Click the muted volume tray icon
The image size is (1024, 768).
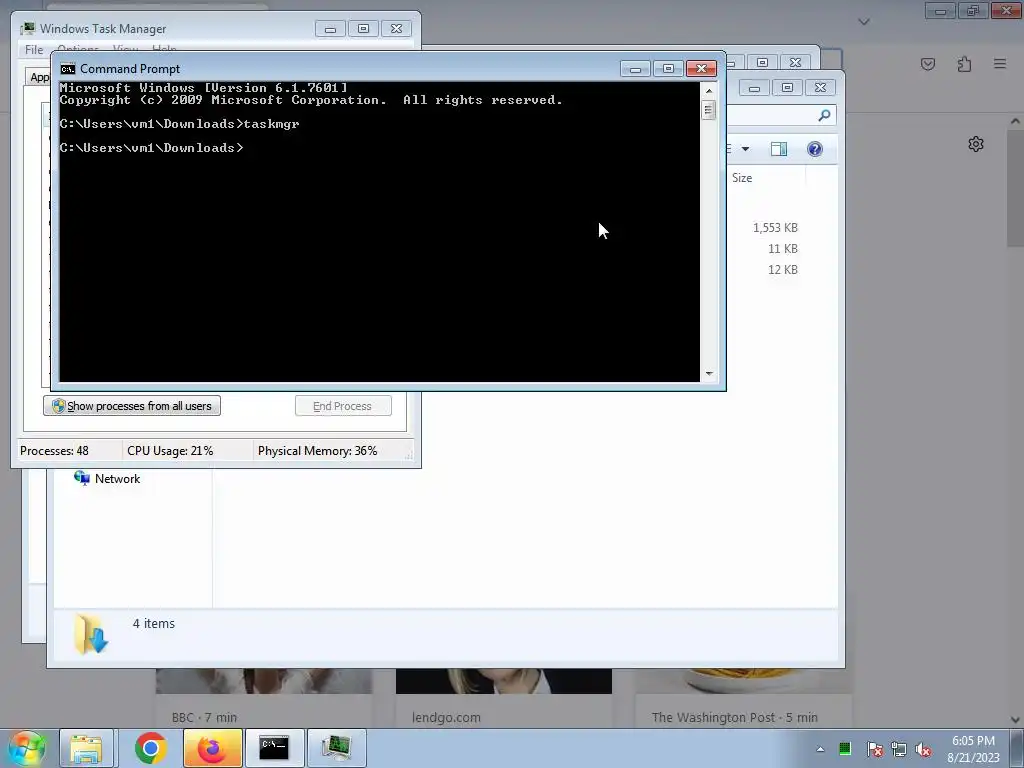(x=923, y=749)
